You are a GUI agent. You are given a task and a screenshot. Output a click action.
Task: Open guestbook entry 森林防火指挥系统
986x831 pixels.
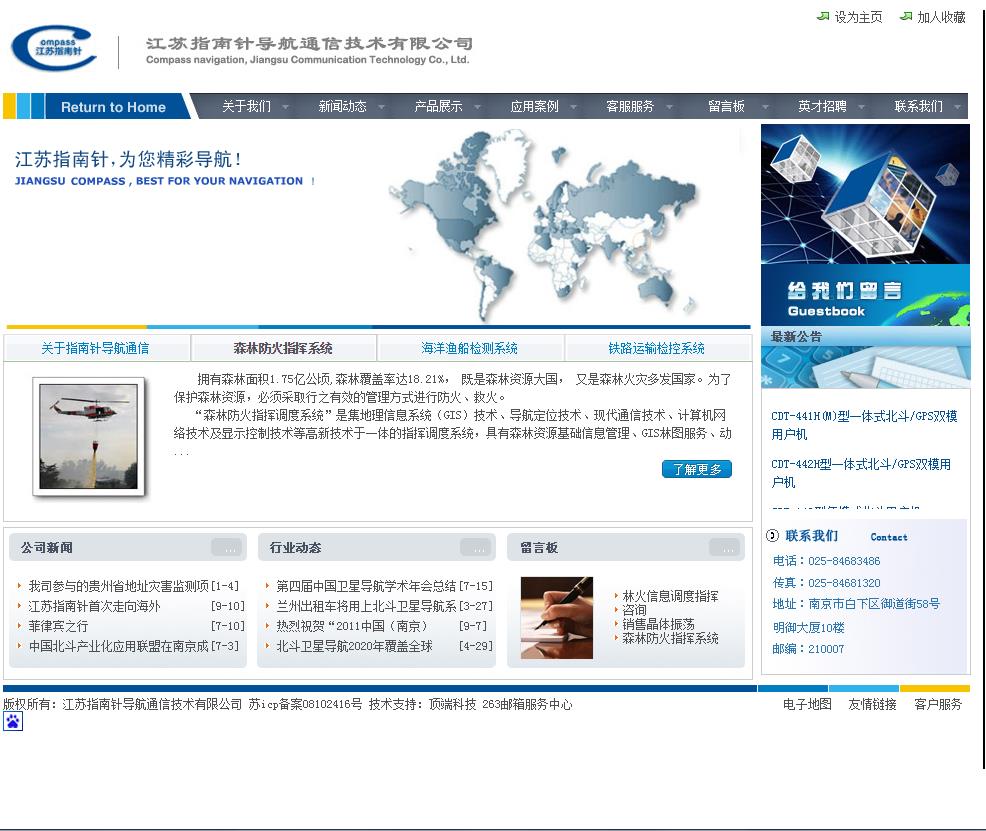(670, 638)
